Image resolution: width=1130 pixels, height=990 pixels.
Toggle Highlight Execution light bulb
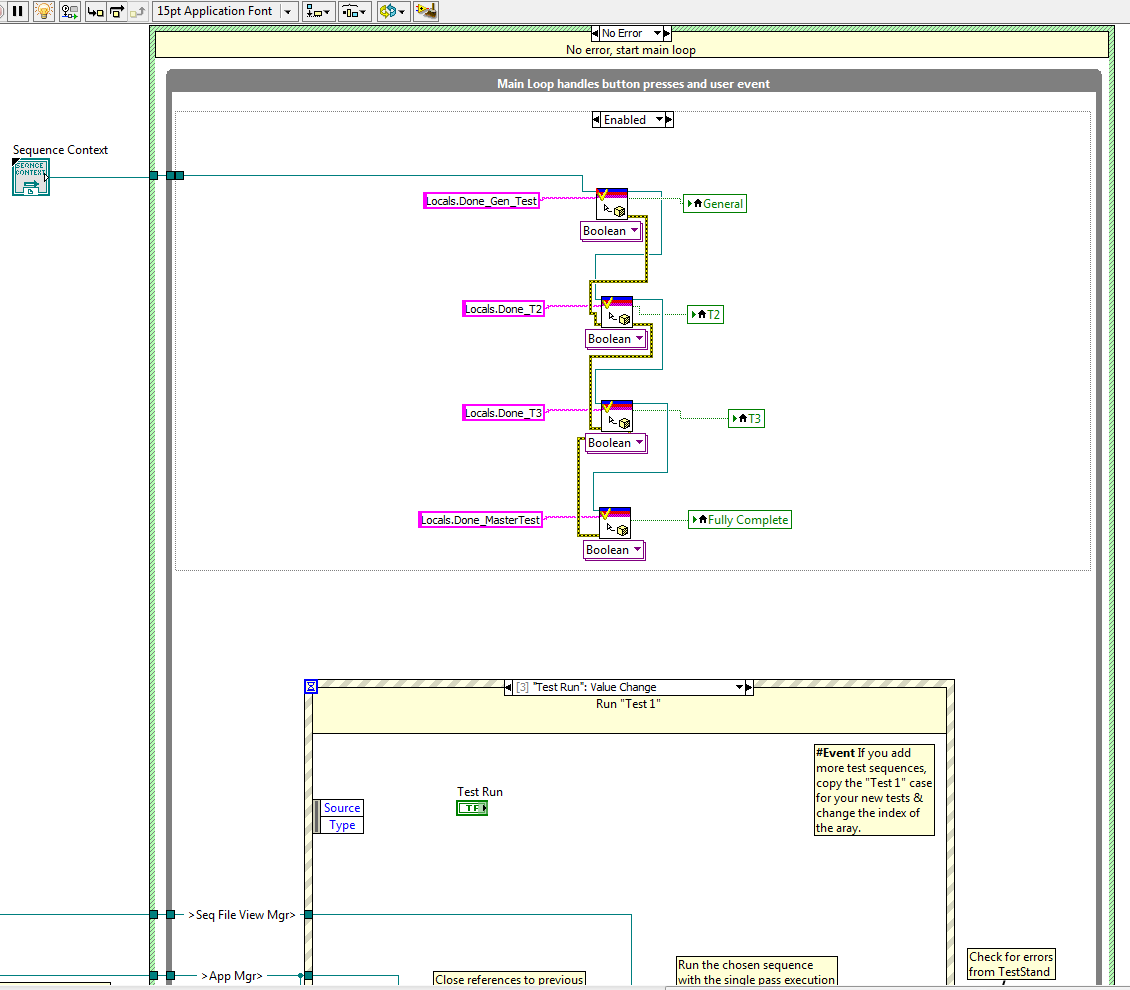[44, 11]
